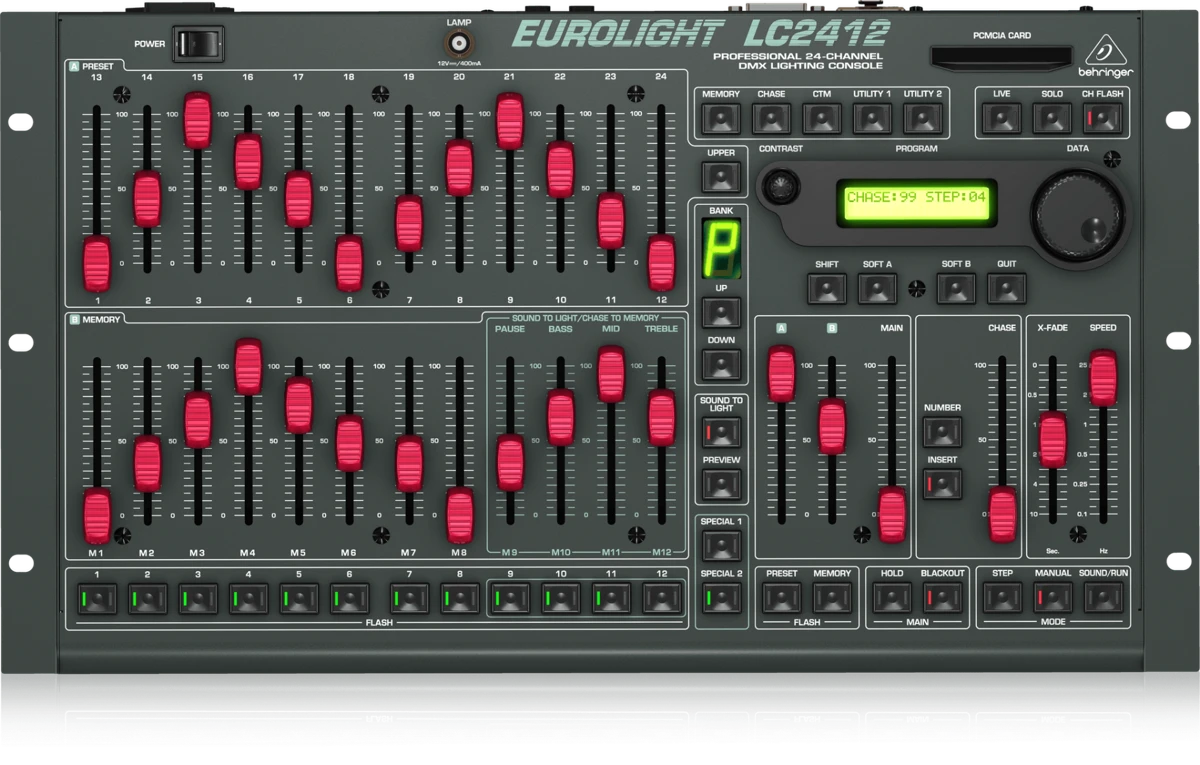Click the CHASE fader knob
Image resolution: width=1200 pixels, height=765 pixels.
[x=1002, y=514]
